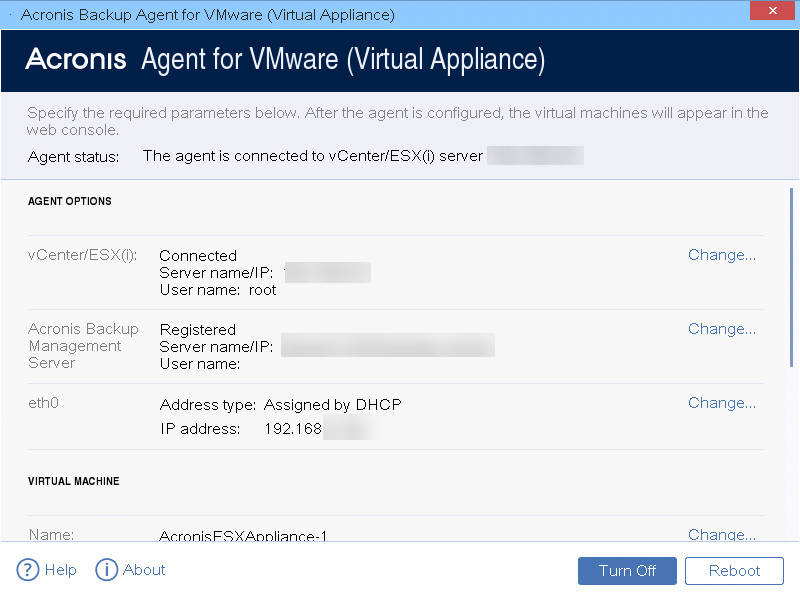
Task: Open the Help link text
Action: [x=60, y=570]
